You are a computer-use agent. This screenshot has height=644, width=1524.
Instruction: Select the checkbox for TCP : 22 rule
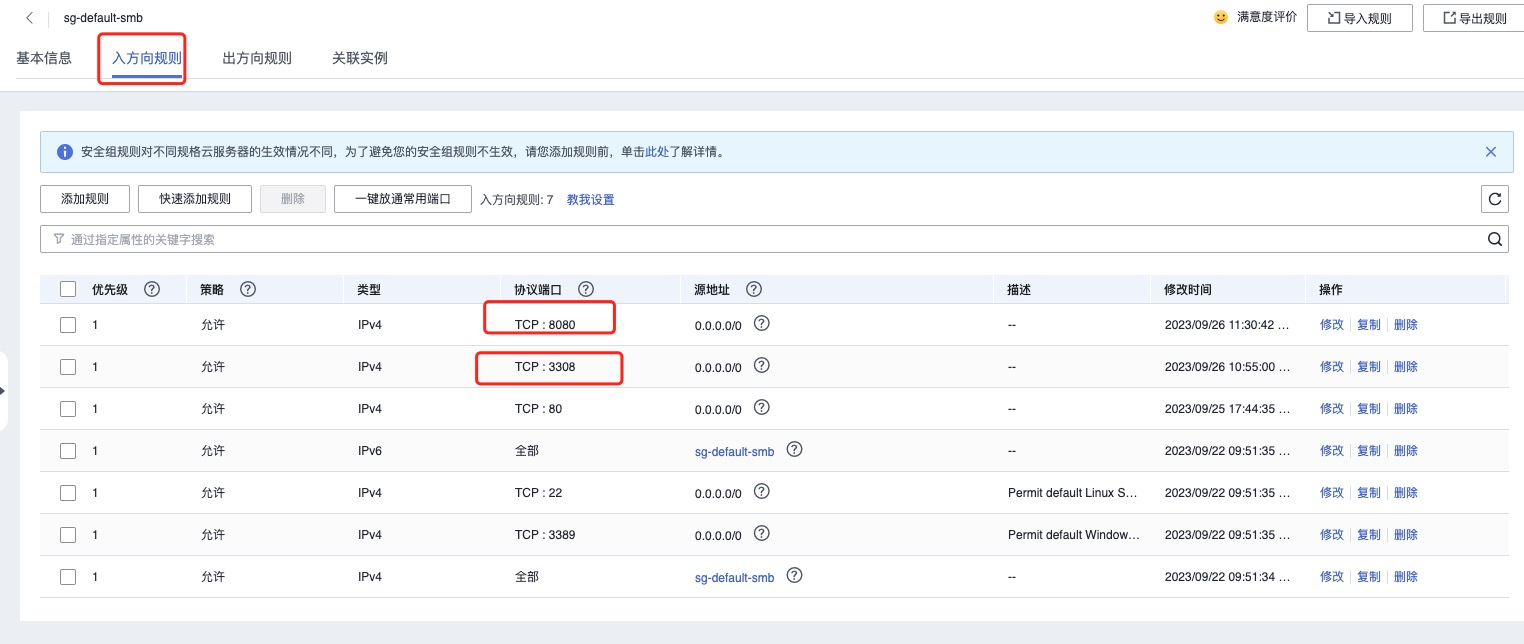pos(68,492)
